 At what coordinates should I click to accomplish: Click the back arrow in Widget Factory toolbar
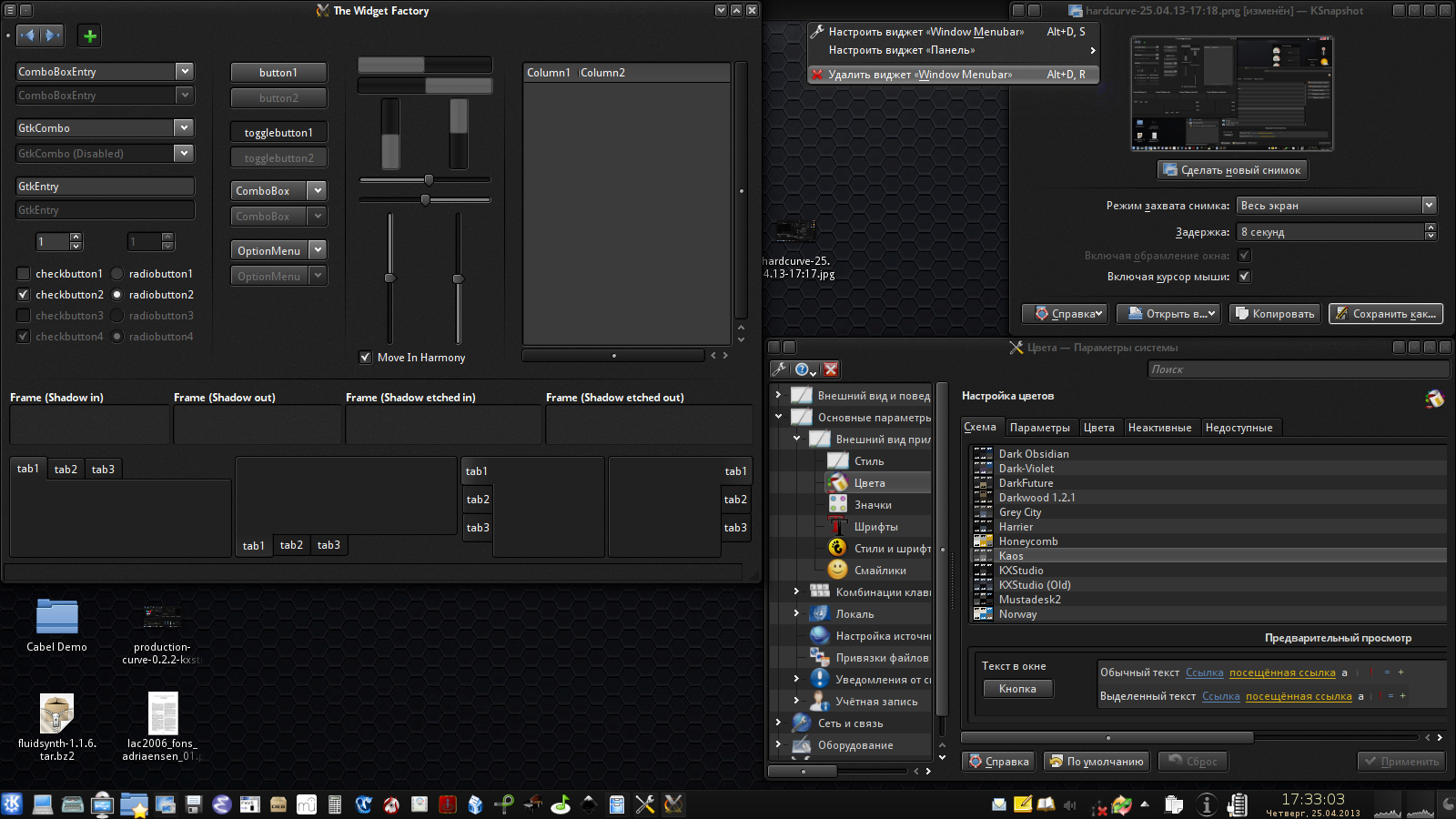click(x=28, y=35)
